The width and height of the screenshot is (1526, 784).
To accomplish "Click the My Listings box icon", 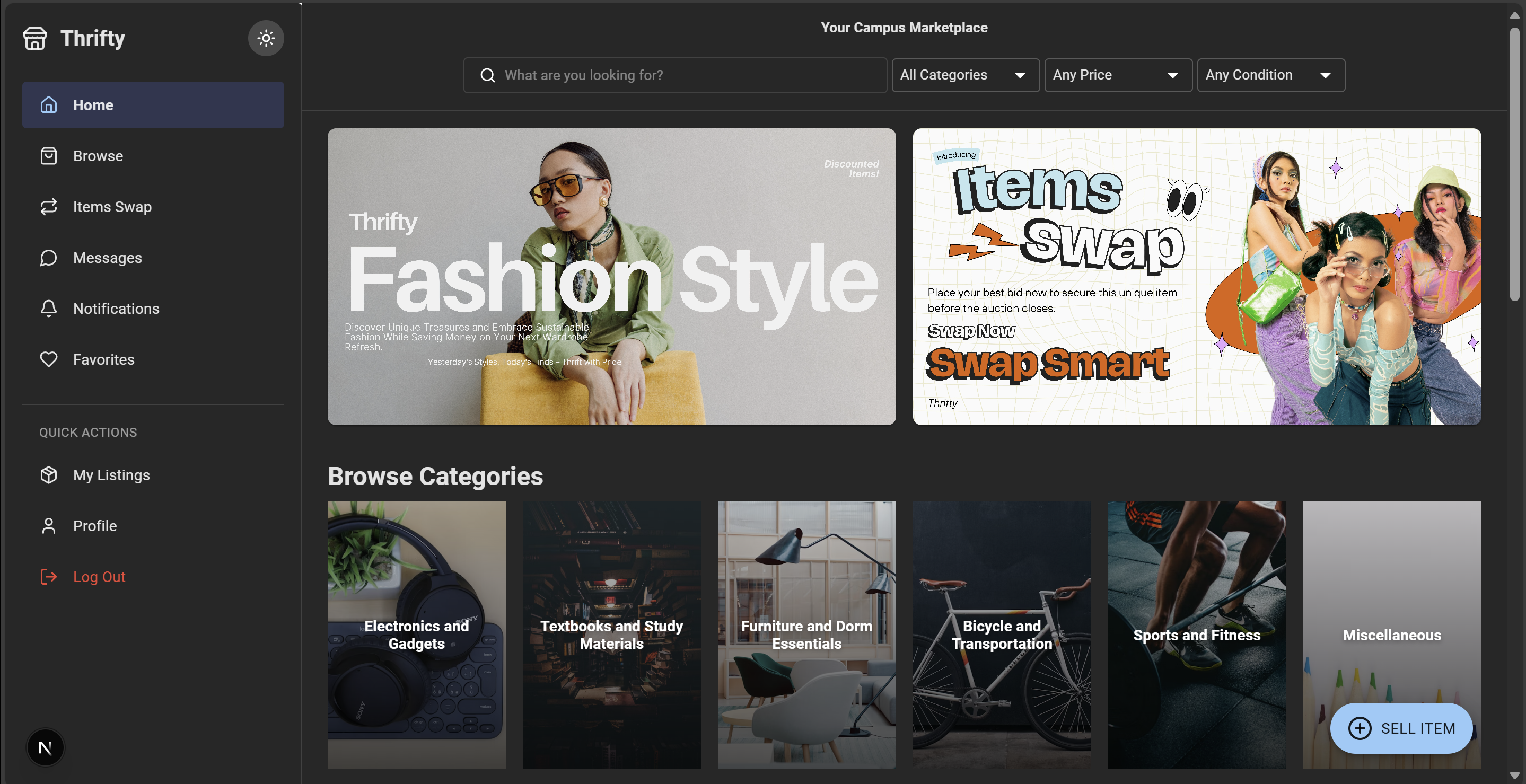I will 49,475.
